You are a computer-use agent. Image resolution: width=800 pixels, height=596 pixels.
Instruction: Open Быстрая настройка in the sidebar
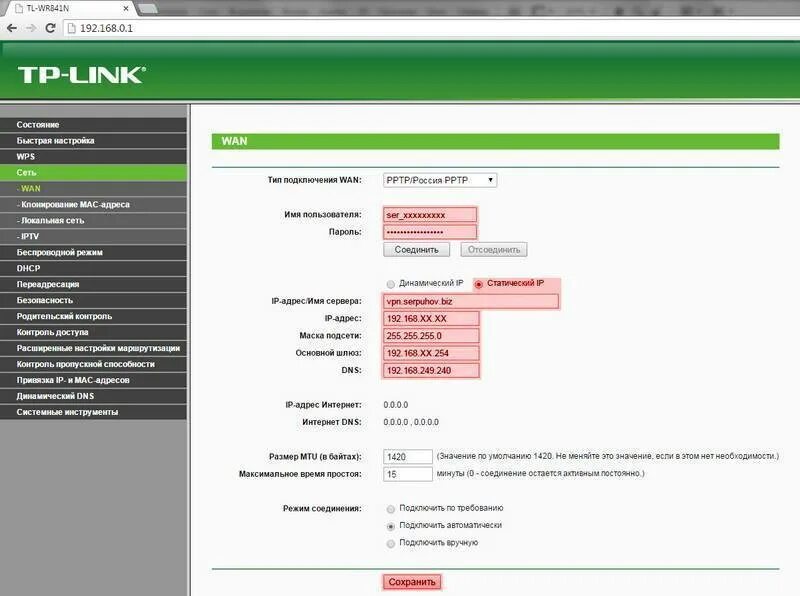point(93,140)
